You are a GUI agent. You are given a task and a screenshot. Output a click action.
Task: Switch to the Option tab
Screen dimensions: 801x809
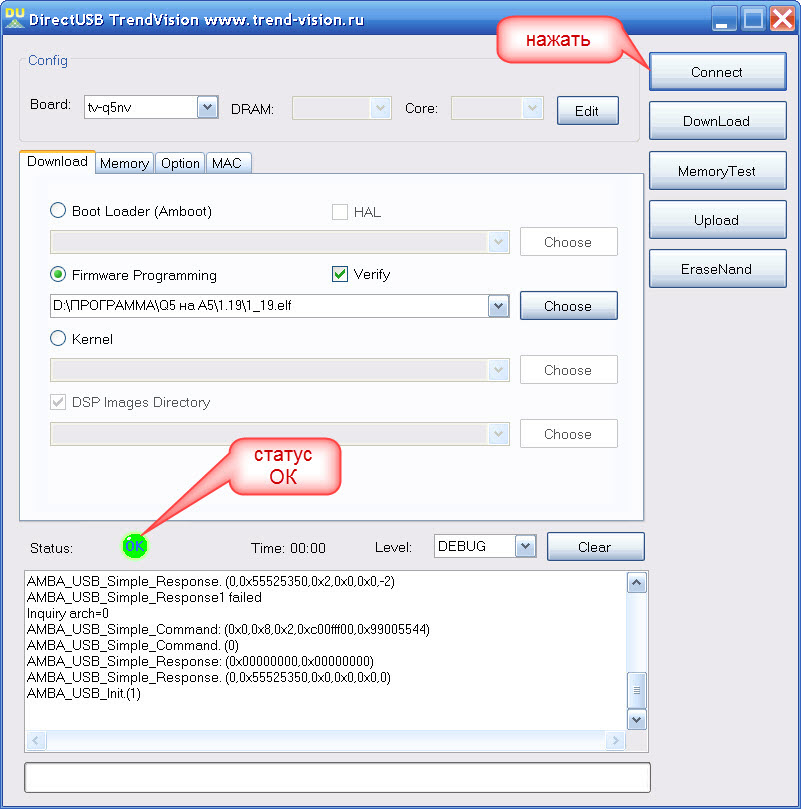click(180, 163)
